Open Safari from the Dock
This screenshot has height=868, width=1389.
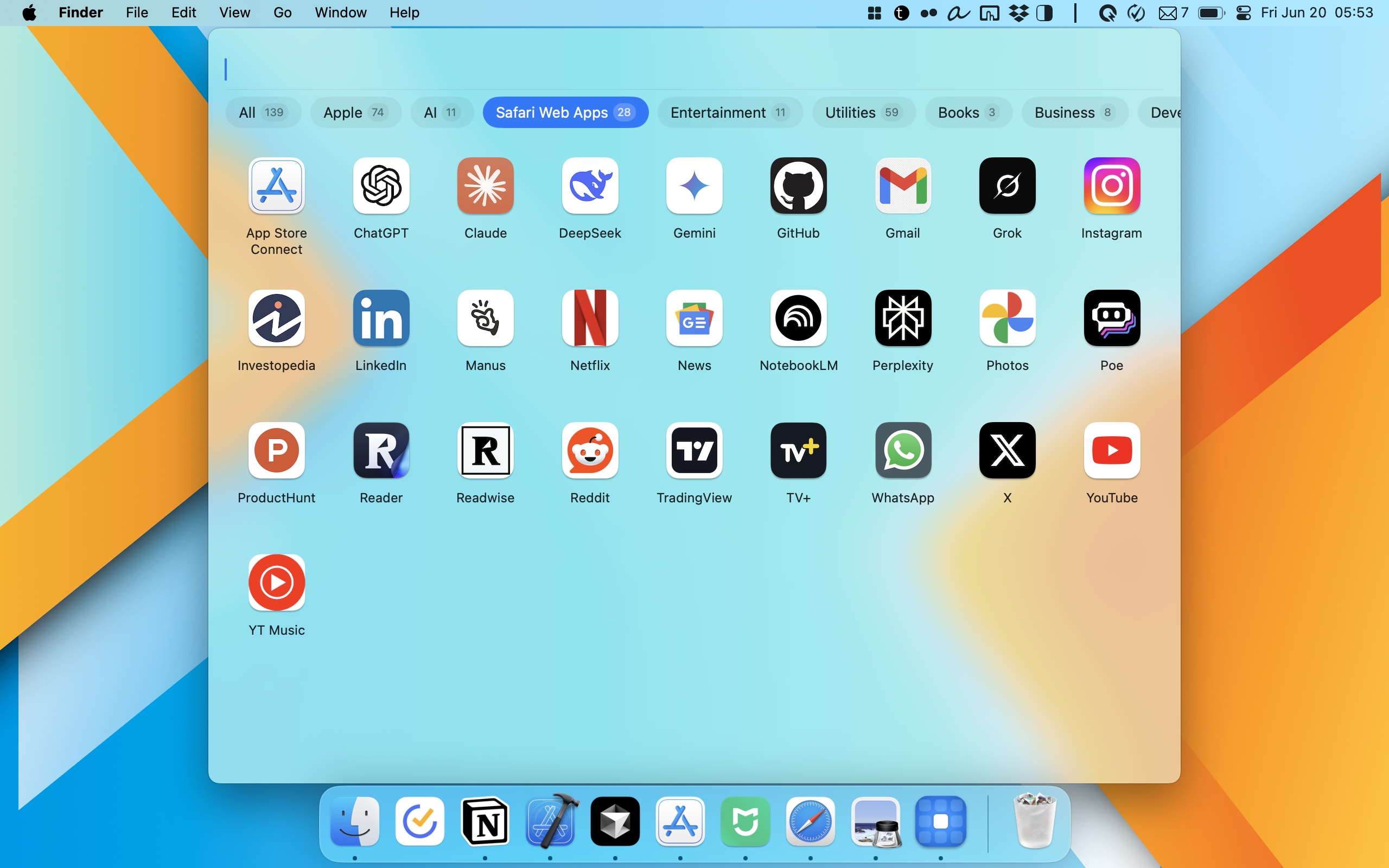[x=810, y=821]
